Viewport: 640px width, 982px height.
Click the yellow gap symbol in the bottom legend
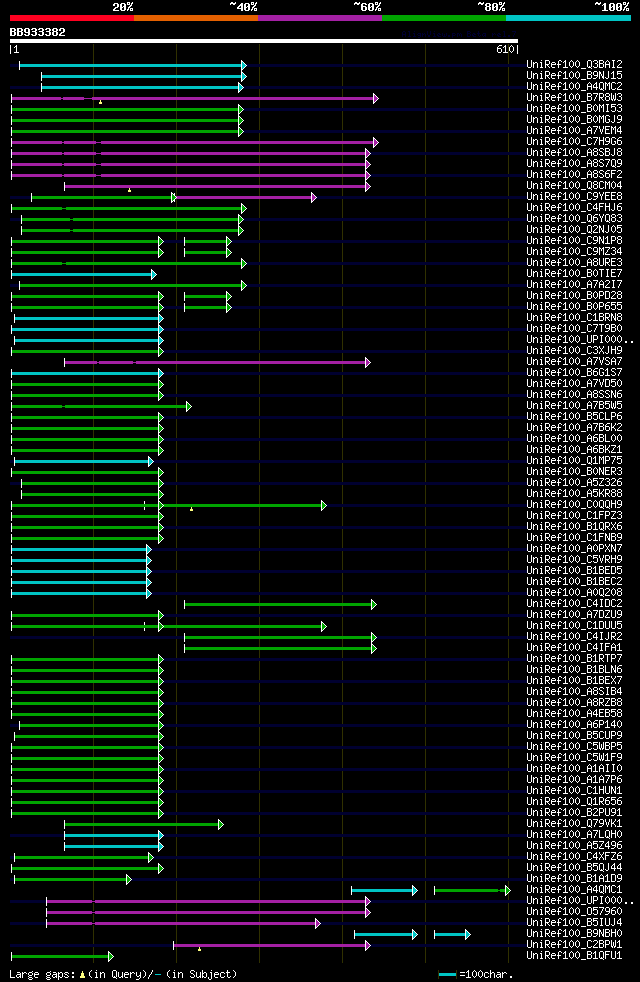tap(82, 975)
